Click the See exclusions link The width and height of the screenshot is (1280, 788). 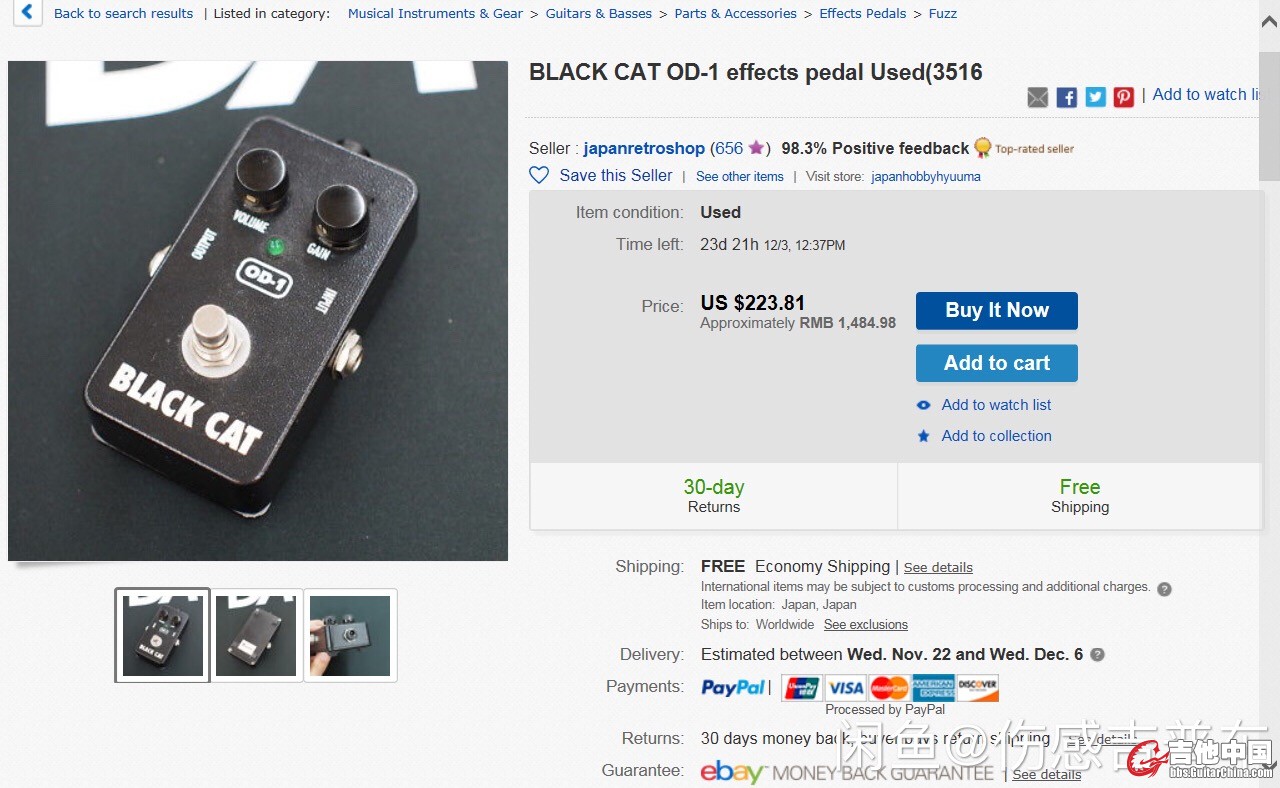[866, 624]
